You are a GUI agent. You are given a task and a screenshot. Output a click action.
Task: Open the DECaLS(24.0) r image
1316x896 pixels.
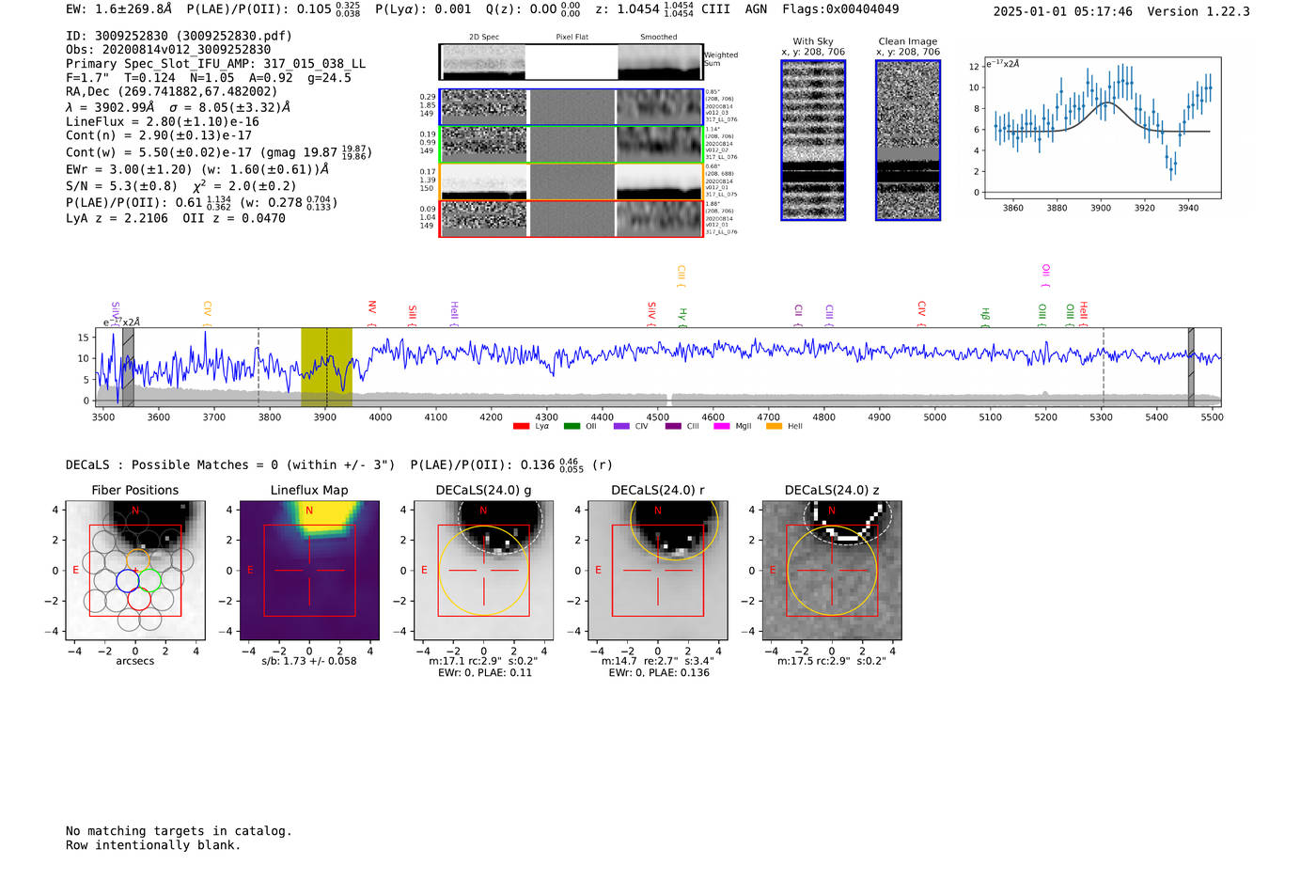click(x=657, y=570)
